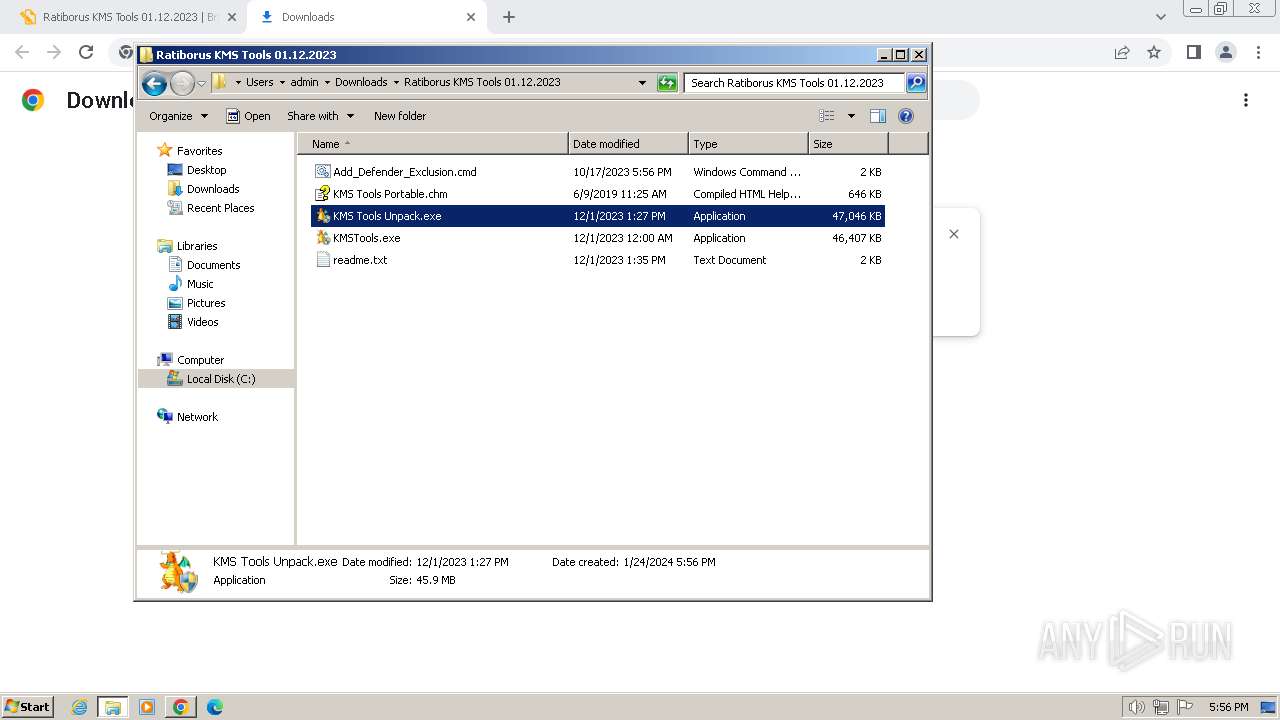1280x720 pixels.
Task: Sort files by Date modified column
Action: [x=628, y=144]
